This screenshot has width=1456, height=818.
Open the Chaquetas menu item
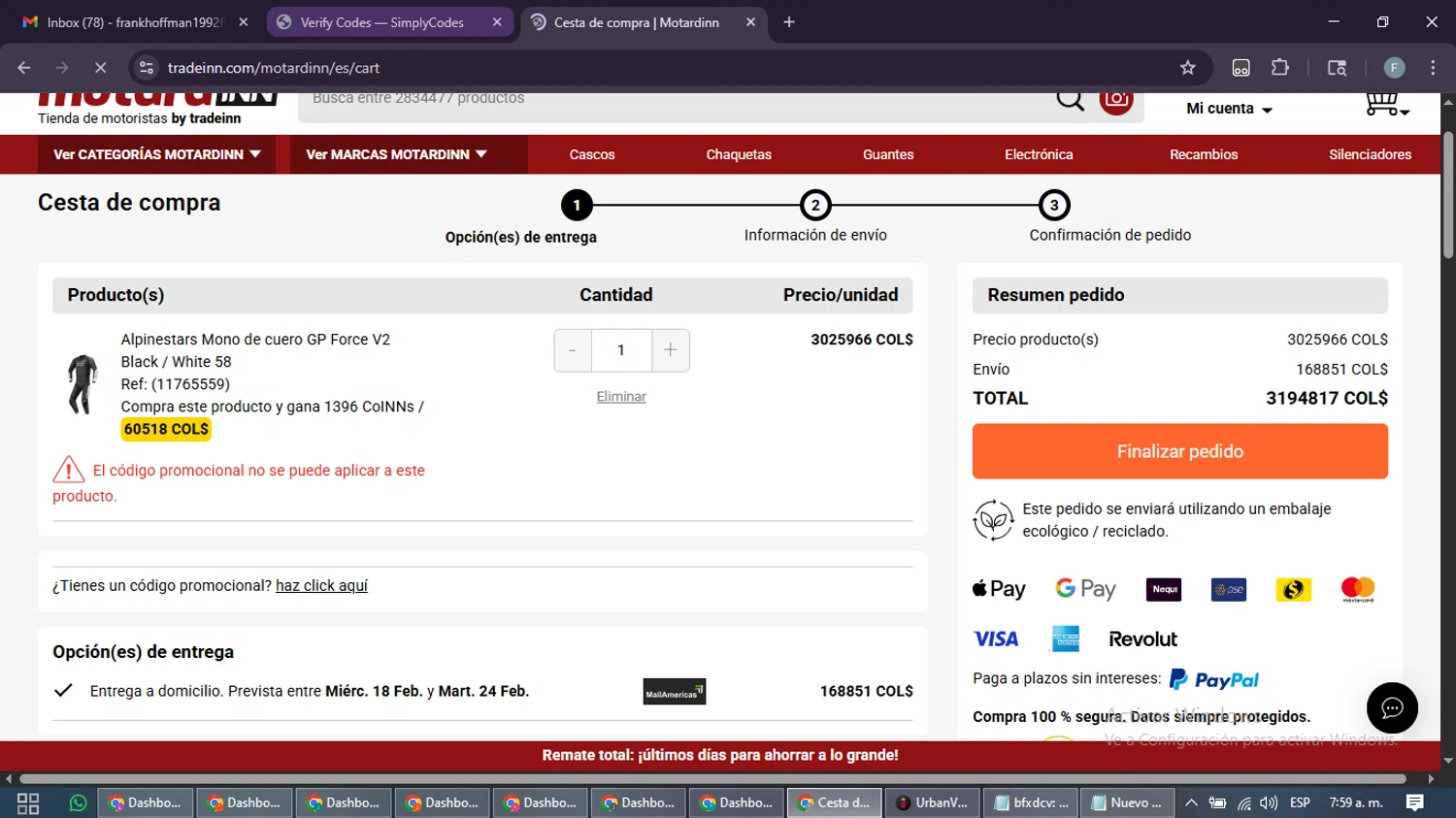(739, 154)
